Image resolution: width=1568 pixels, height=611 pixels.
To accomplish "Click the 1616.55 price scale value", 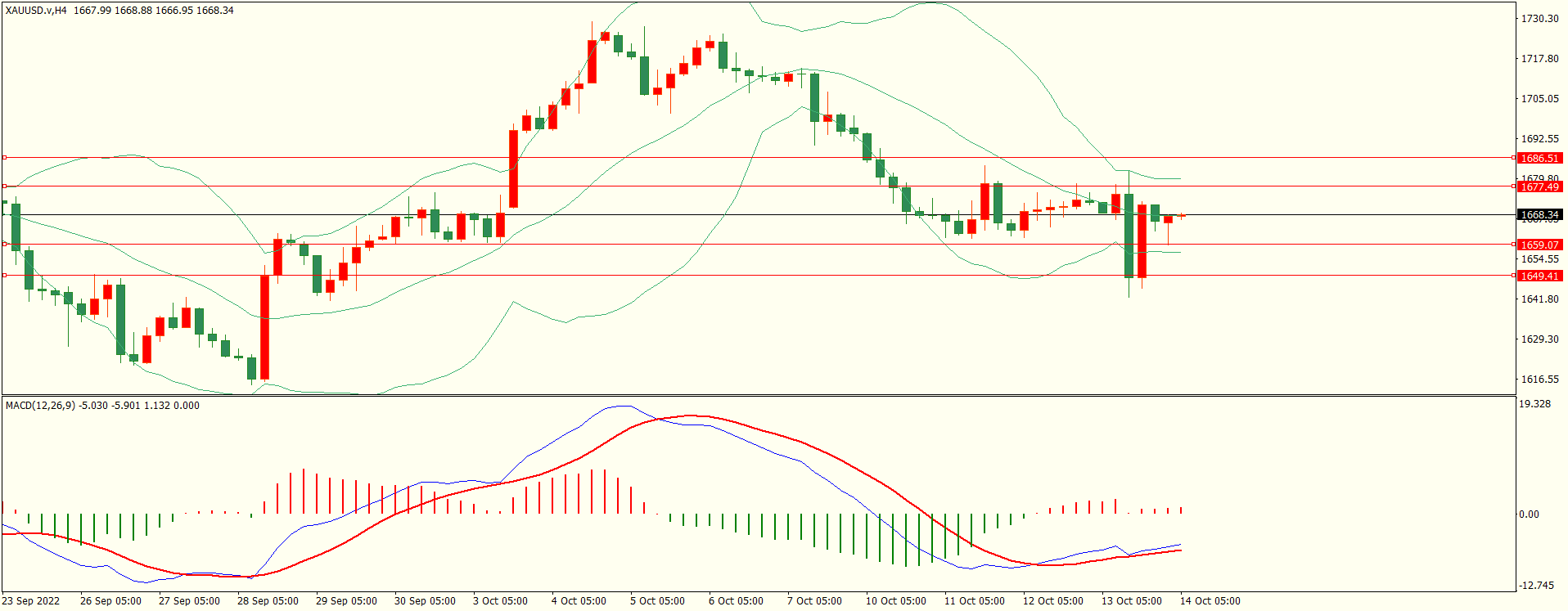I will point(1539,379).
